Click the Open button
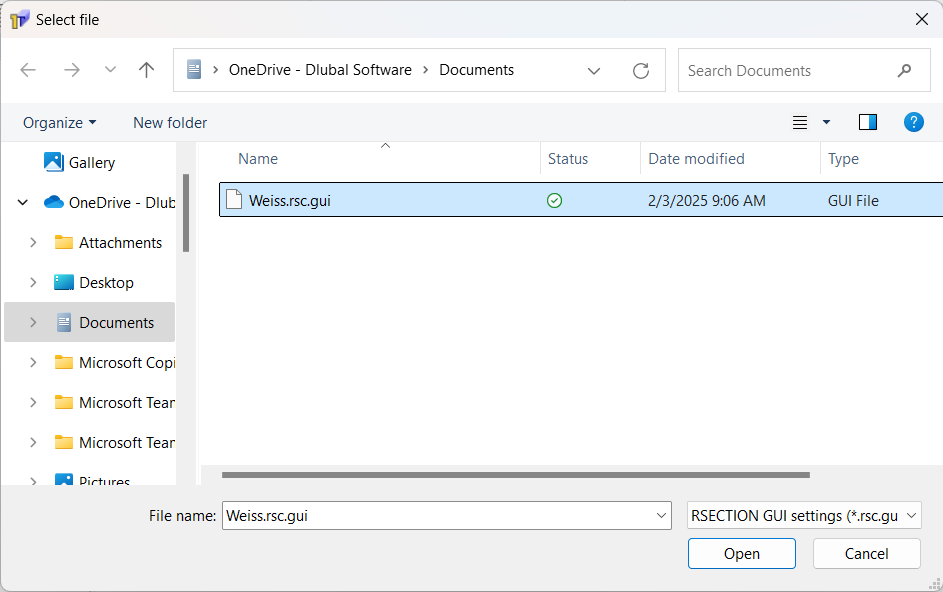943x592 pixels. click(x=741, y=553)
